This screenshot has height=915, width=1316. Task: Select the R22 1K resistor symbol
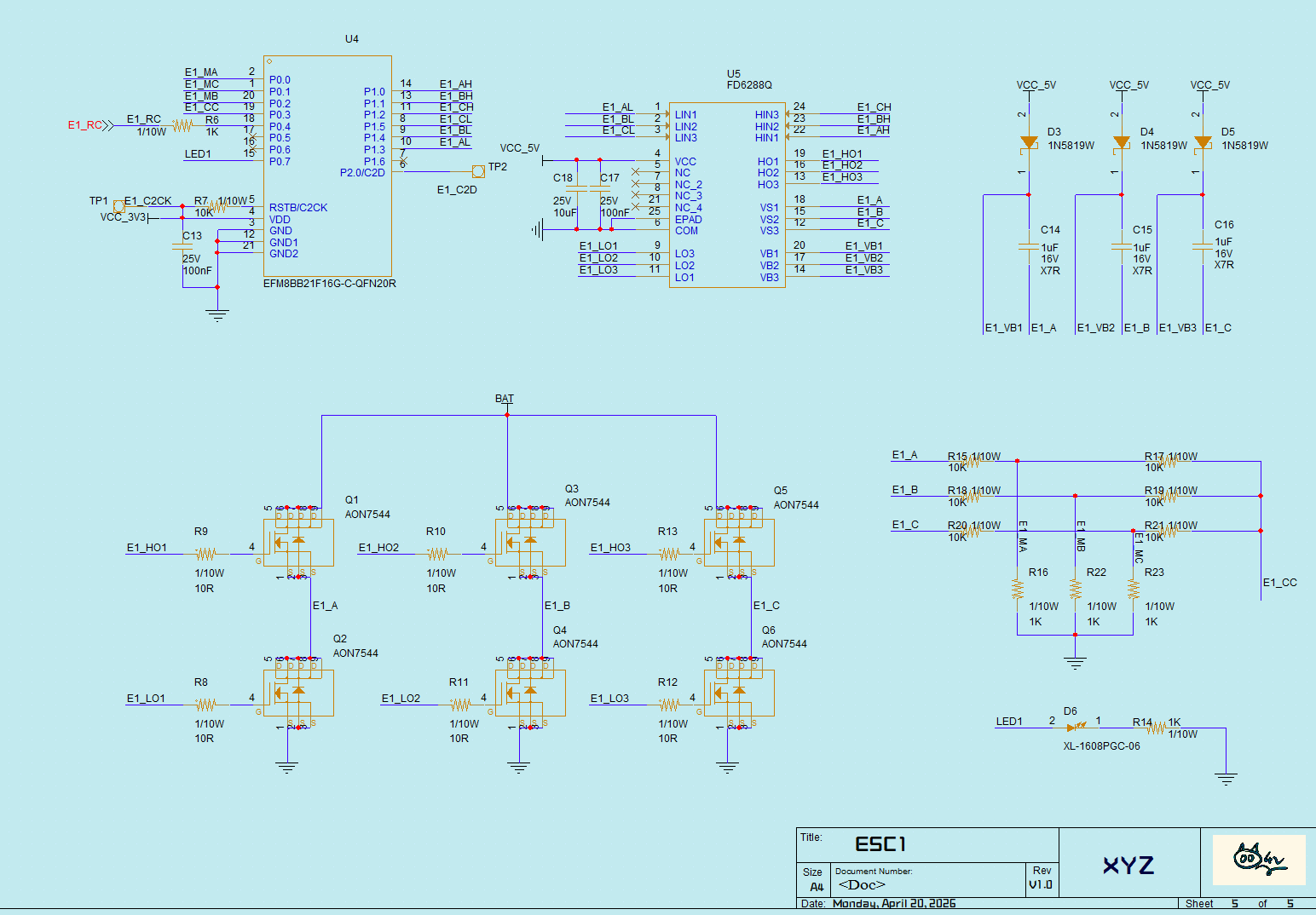point(1076,589)
